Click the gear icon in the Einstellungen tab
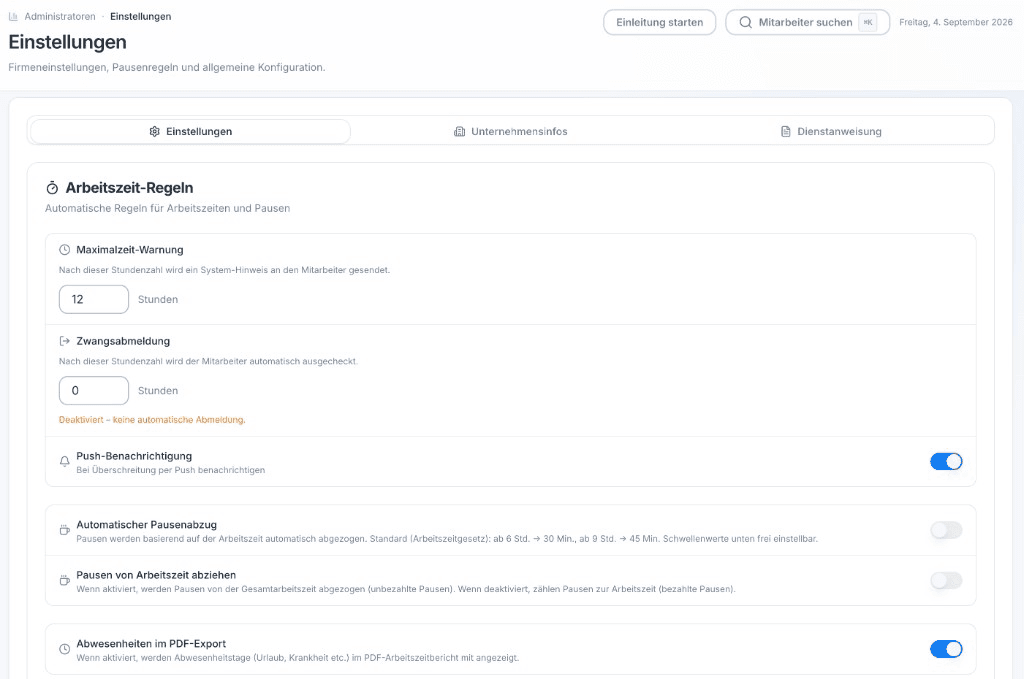Viewport: 1024px width, 679px height. coord(155,131)
